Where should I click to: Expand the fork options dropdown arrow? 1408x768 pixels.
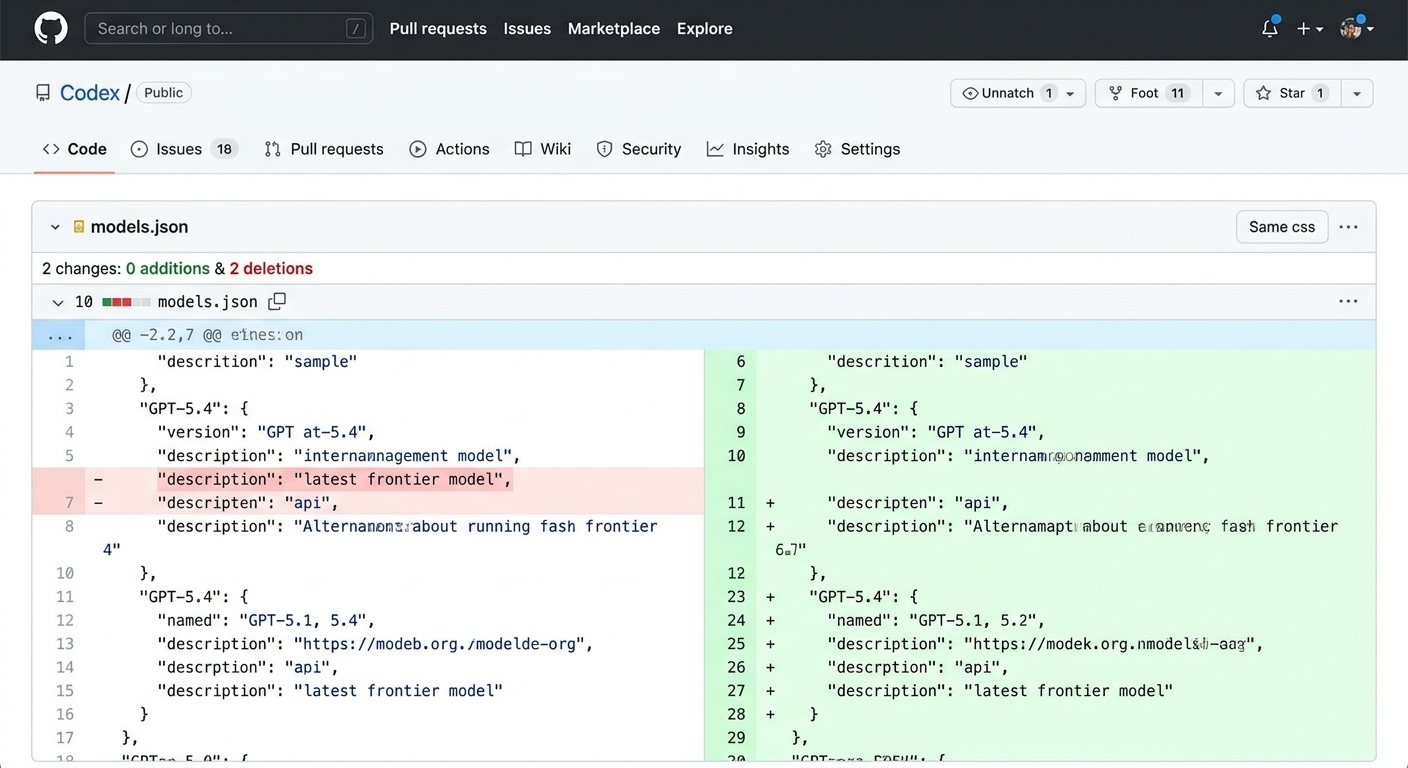coord(1218,93)
